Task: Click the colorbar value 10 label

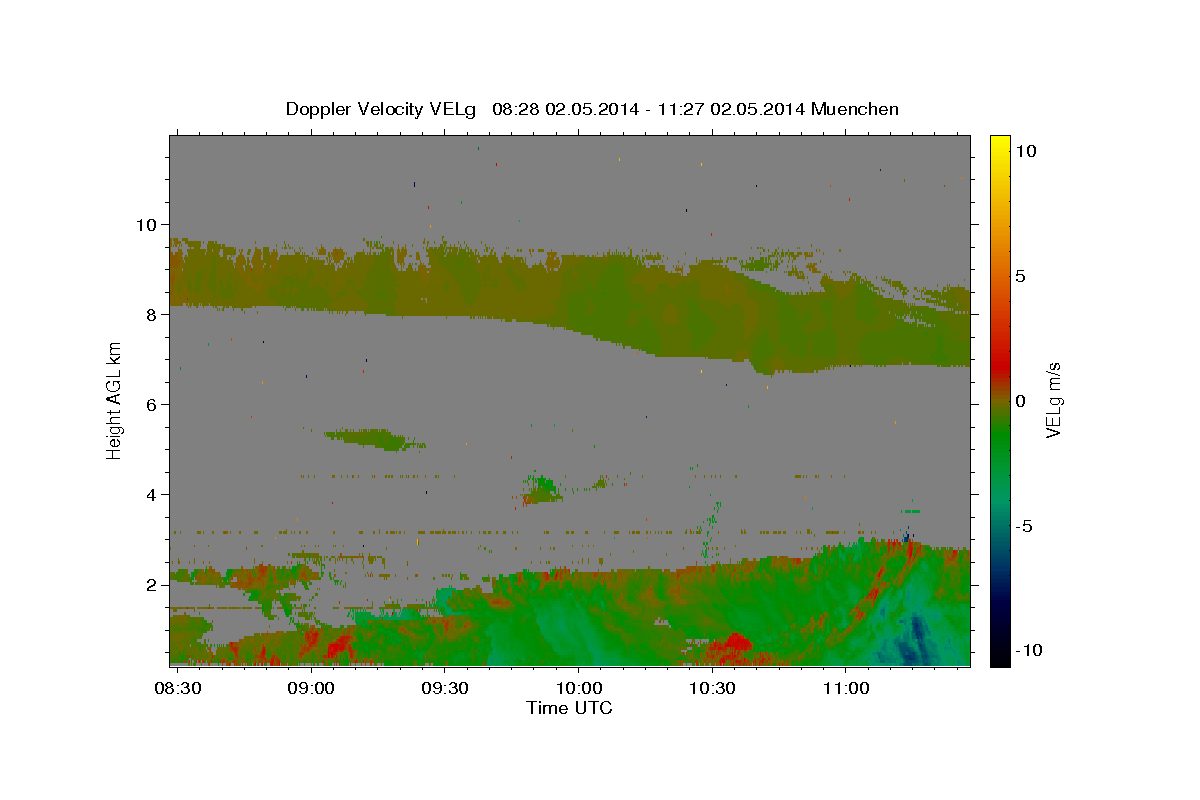Action: point(1025,151)
